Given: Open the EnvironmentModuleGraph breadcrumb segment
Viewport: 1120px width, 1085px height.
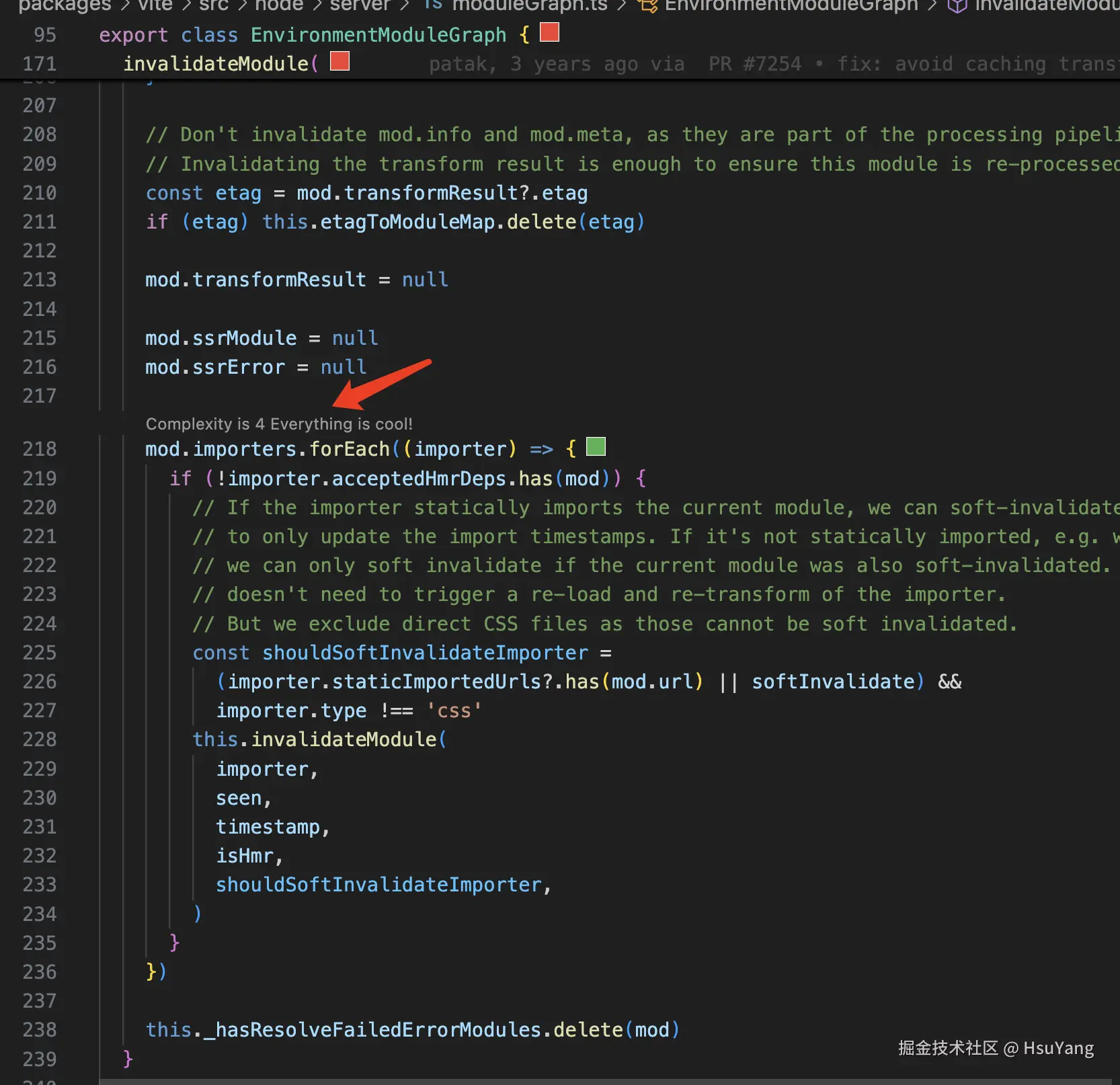Looking at the screenshot, I should 791,5.
